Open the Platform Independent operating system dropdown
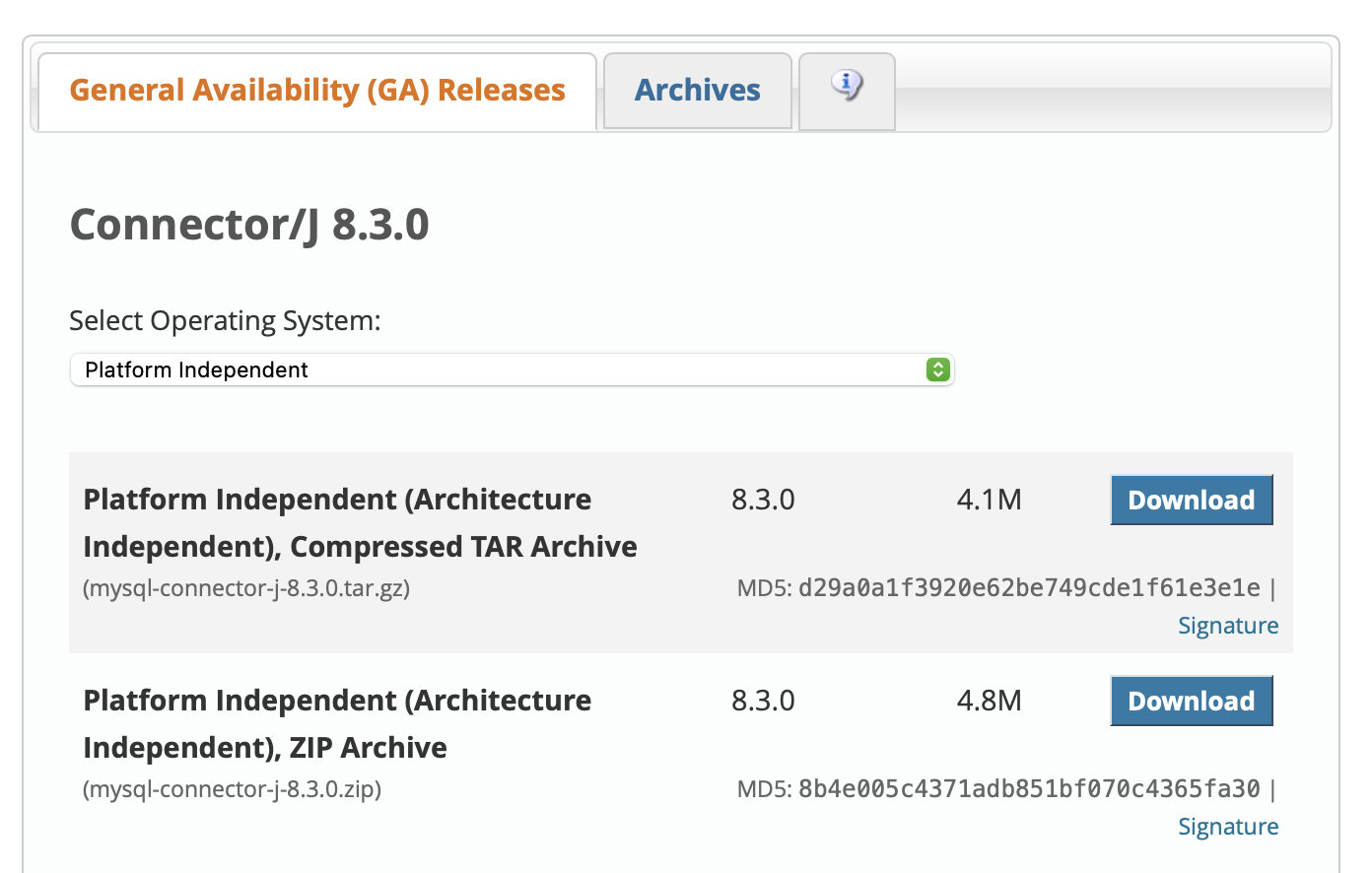Image resolution: width=1372 pixels, height=873 pixels. 512,369
